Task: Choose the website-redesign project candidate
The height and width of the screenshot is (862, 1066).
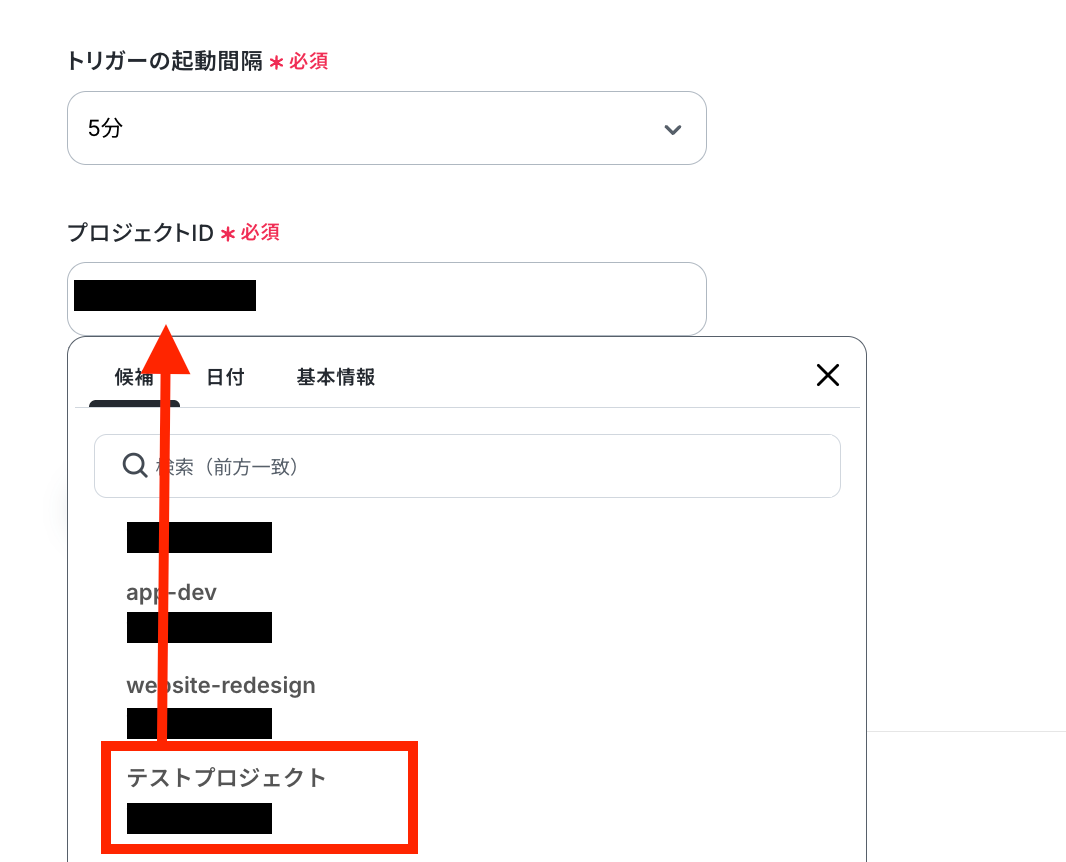Action: point(221,685)
